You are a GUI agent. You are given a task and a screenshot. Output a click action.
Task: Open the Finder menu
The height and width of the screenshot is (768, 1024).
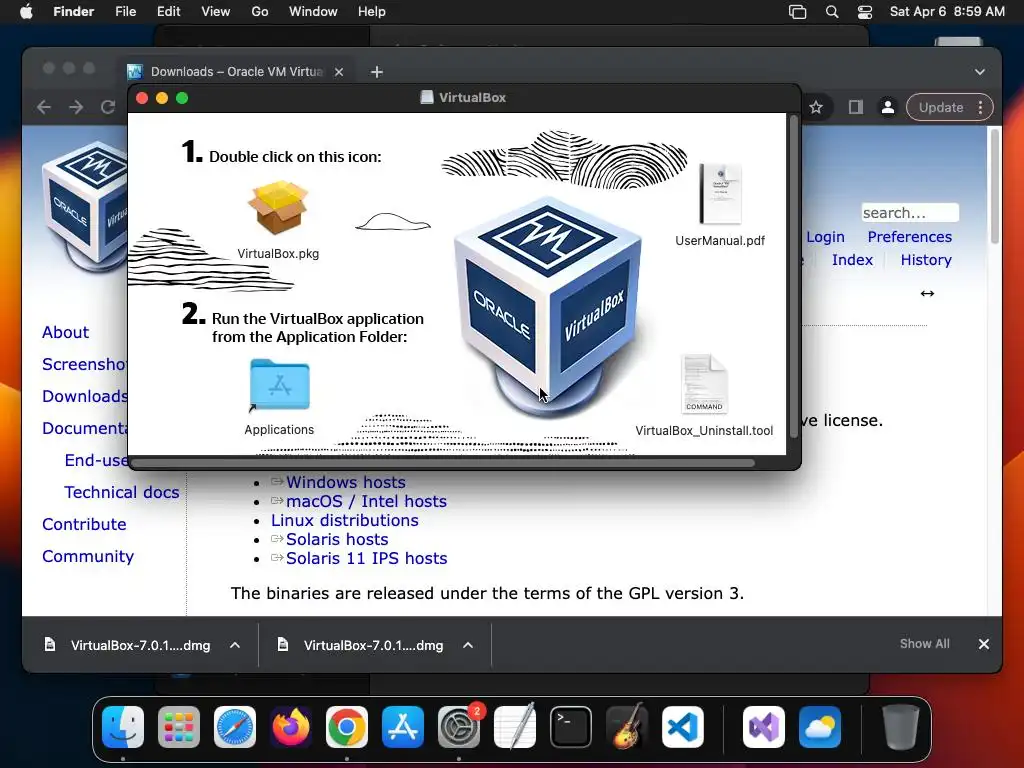[x=73, y=12]
